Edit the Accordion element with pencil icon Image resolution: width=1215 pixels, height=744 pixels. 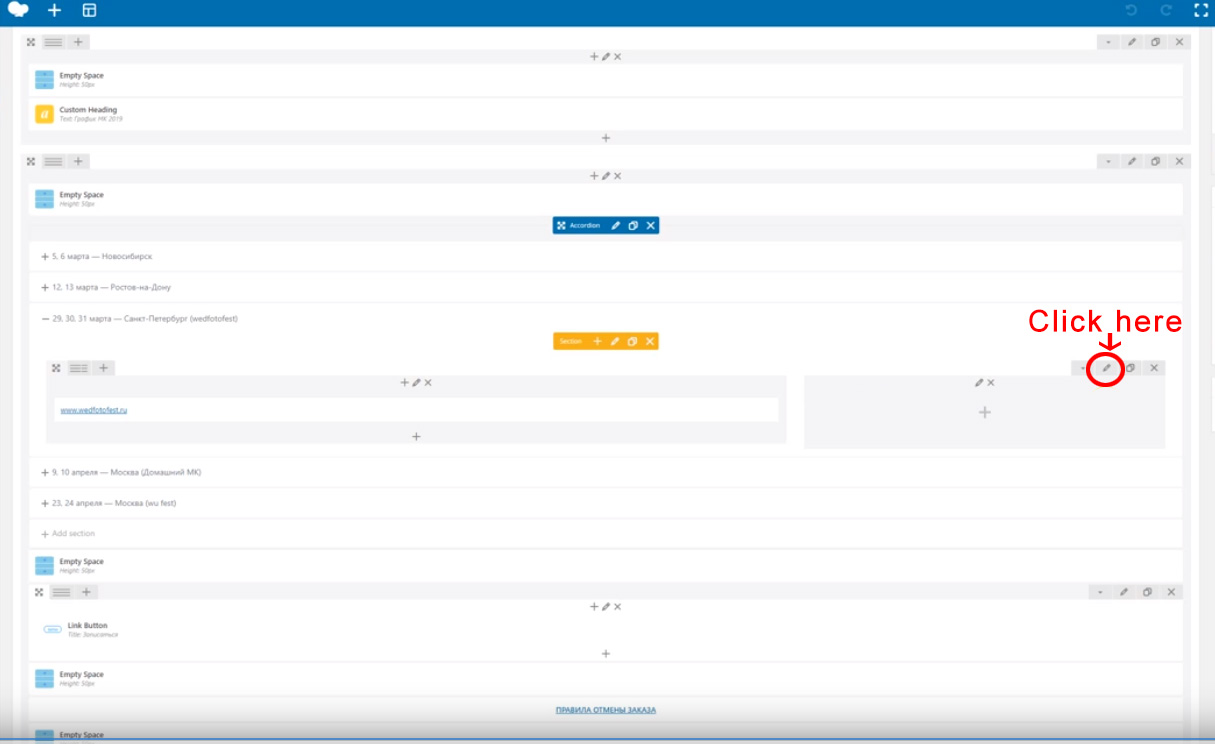pos(616,226)
